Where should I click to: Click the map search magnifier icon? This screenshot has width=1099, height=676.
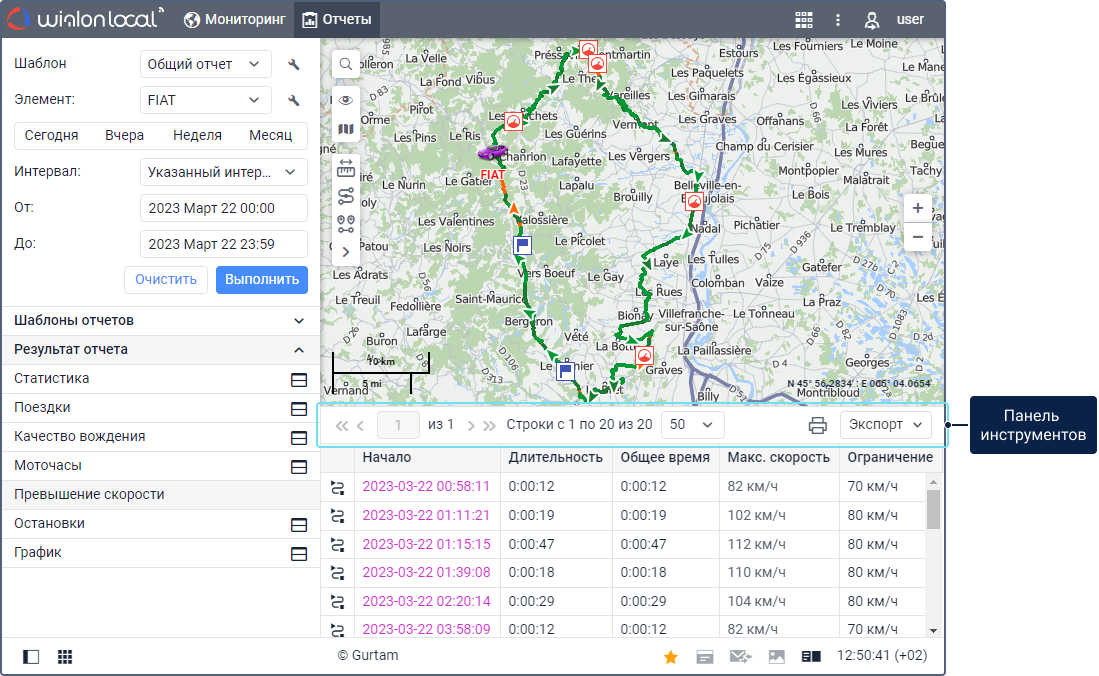[346, 64]
